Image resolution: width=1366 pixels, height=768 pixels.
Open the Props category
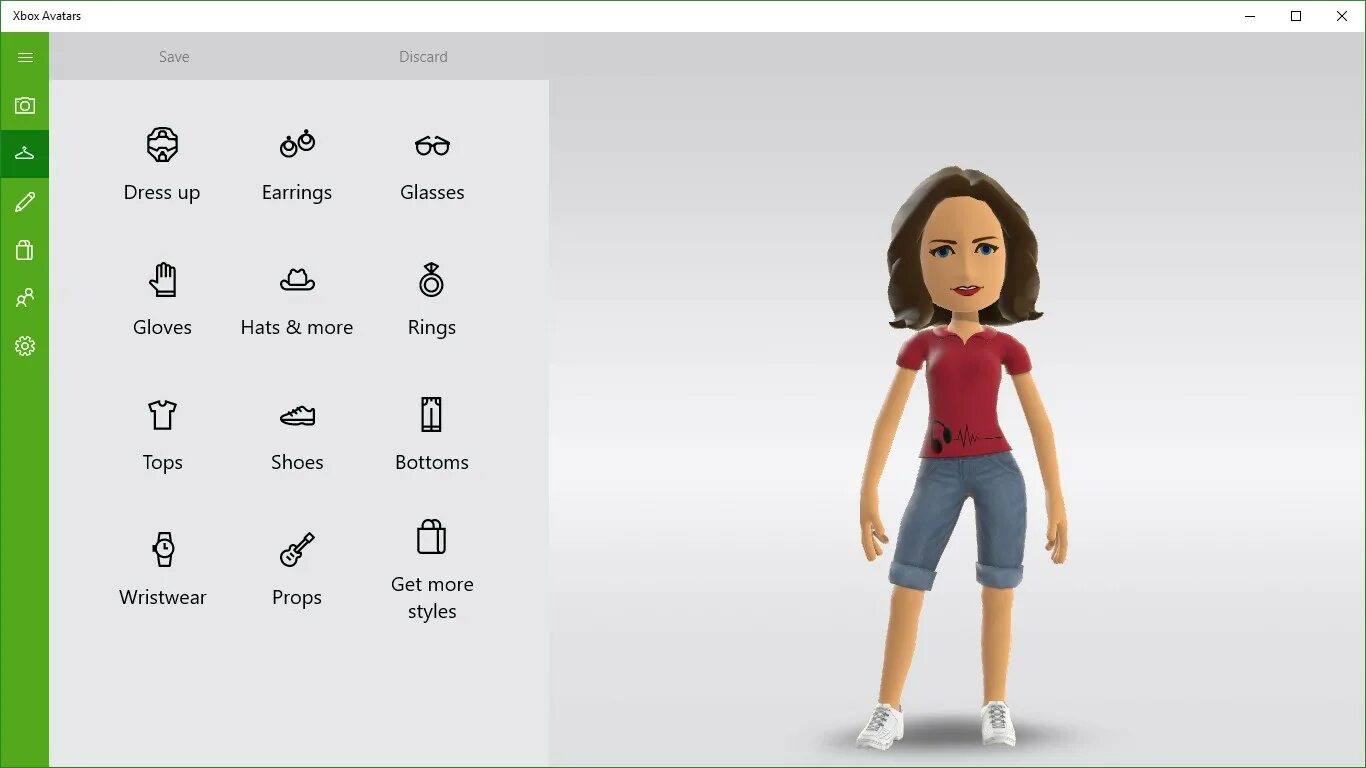point(296,570)
